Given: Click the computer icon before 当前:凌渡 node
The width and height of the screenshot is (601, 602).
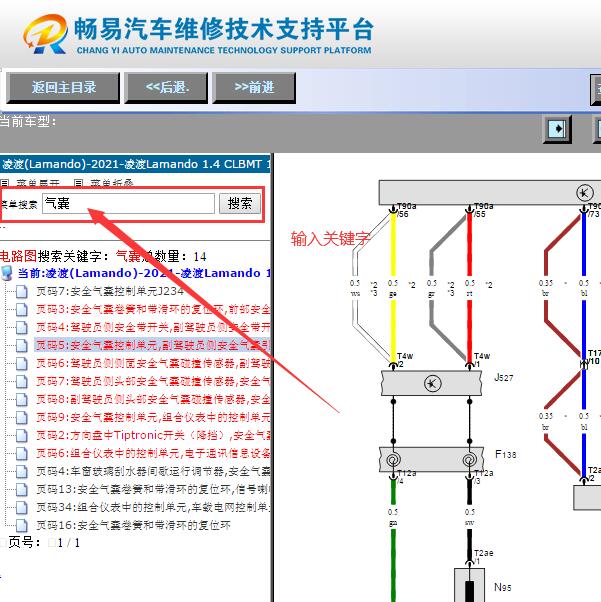Looking at the screenshot, I should point(7,273).
